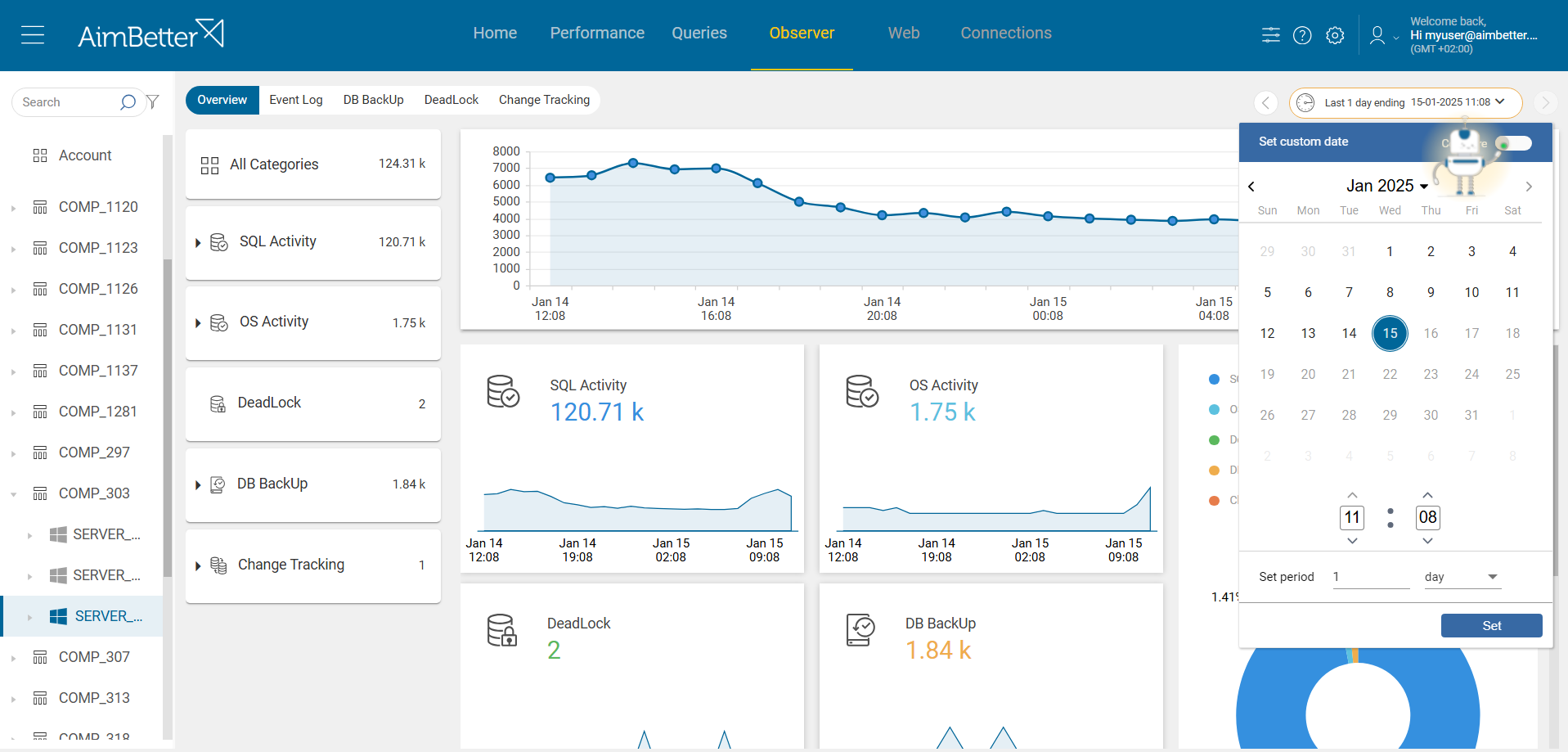Viewport: 1568px width, 752px height.
Task: Go to next month in calendar
Action: click(1529, 187)
